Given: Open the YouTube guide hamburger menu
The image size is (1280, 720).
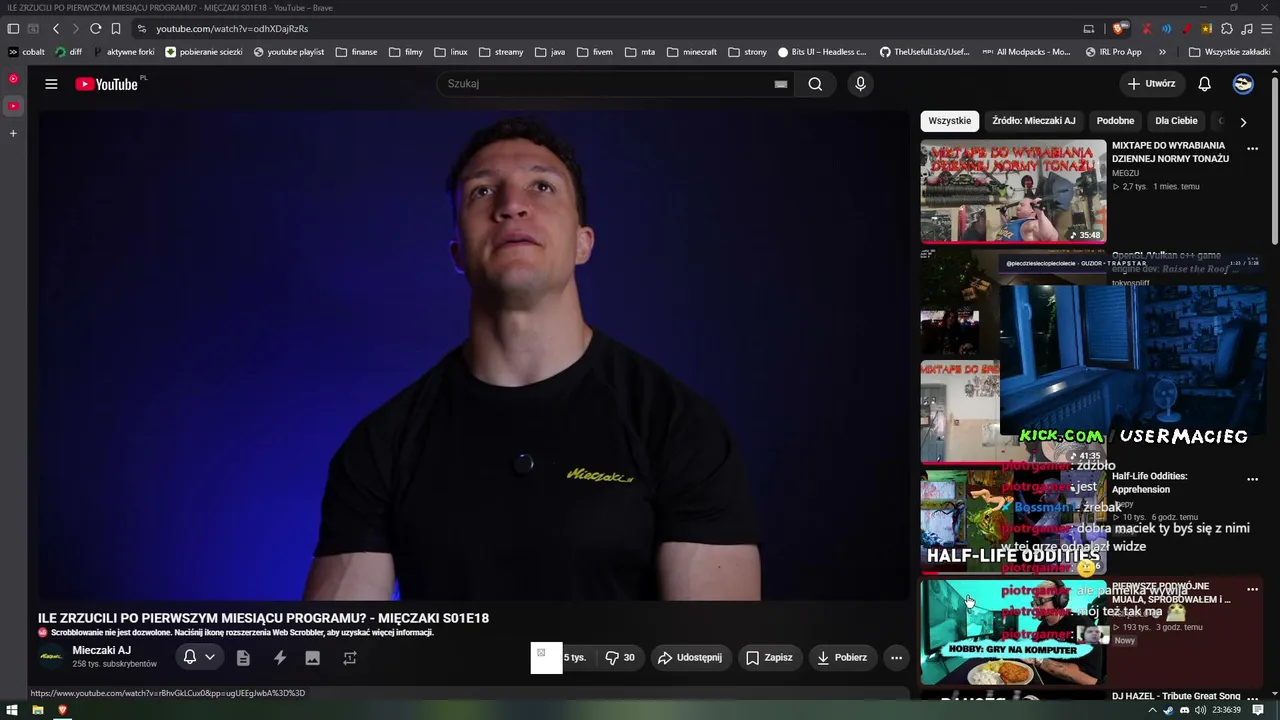Looking at the screenshot, I should tap(51, 84).
